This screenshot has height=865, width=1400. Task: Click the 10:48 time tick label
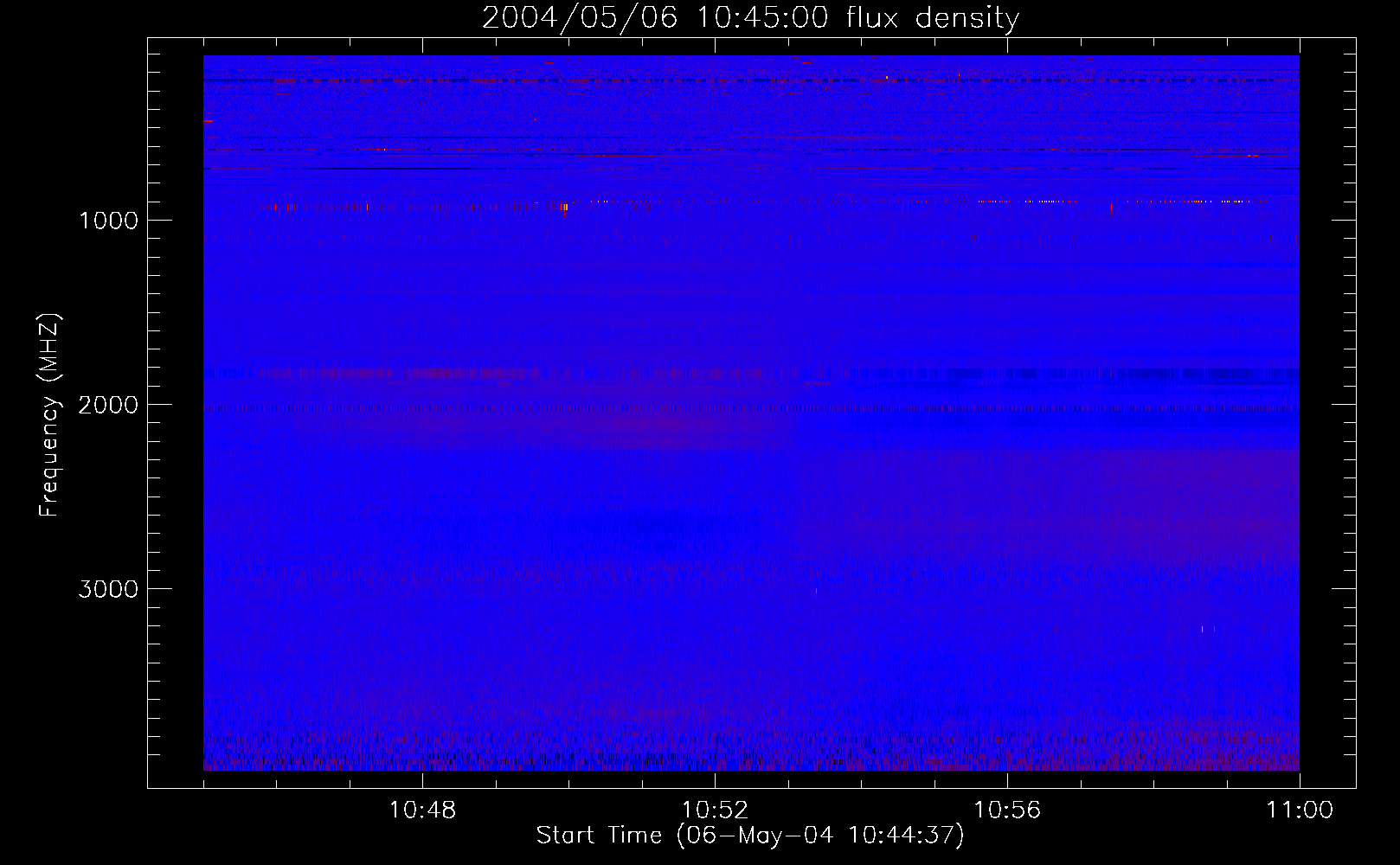pos(422,811)
